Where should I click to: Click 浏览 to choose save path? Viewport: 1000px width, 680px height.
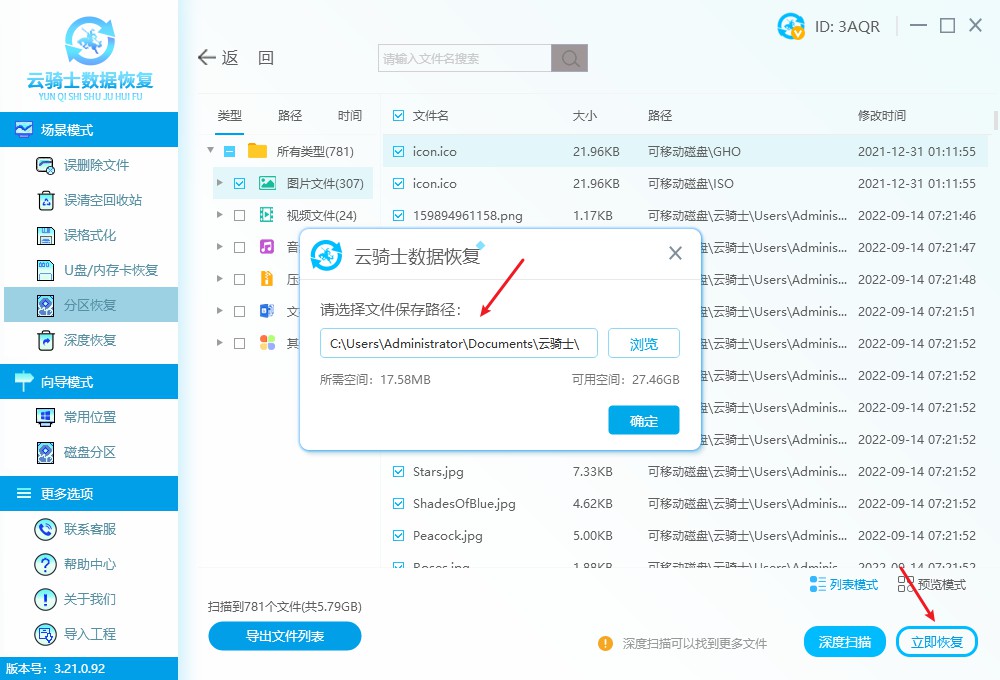[643, 343]
